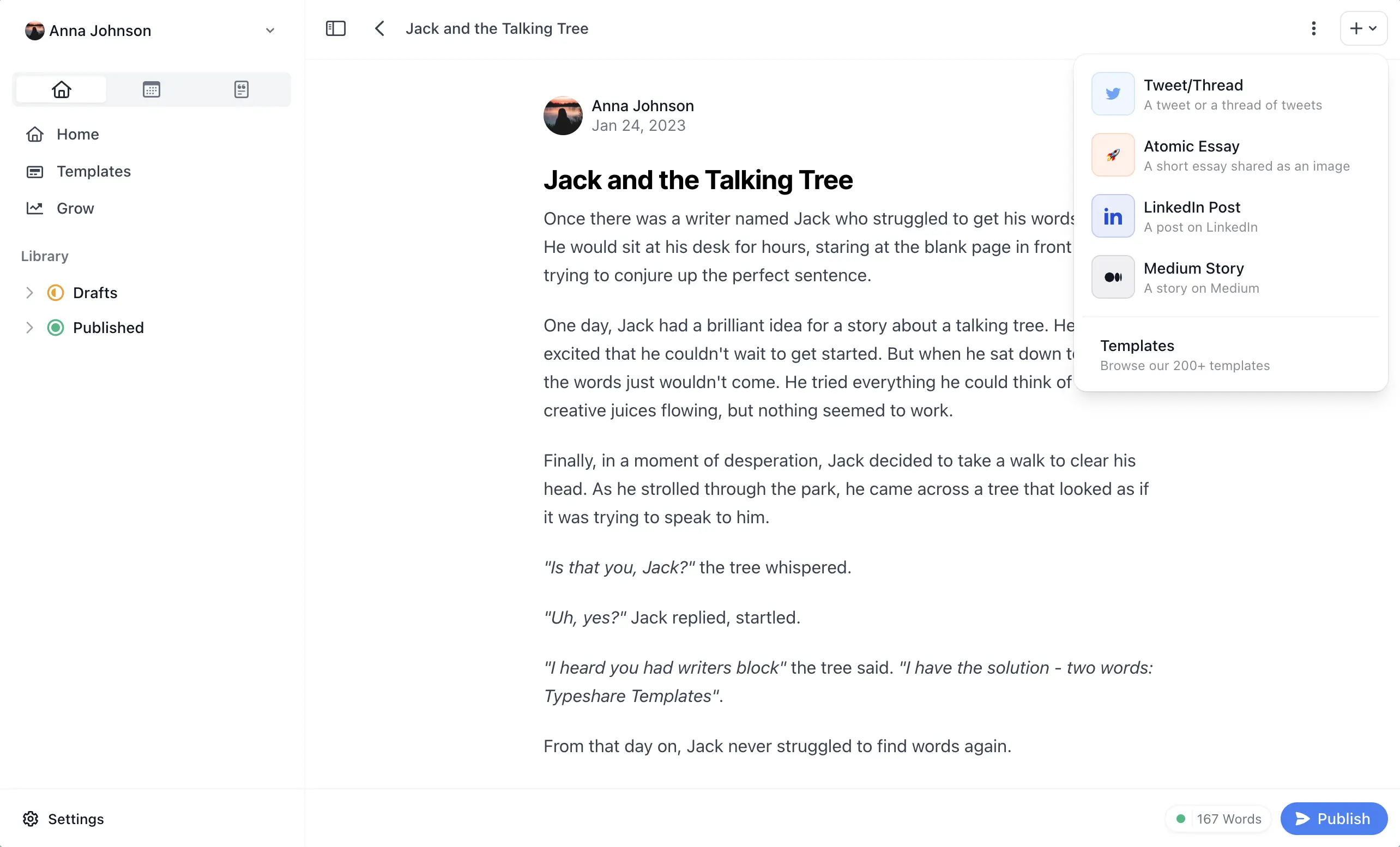Image resolution: width=1400 pixels, height=847 pixels.
Task: Check the green publish status indicator dot
Action: [1181, 819]
